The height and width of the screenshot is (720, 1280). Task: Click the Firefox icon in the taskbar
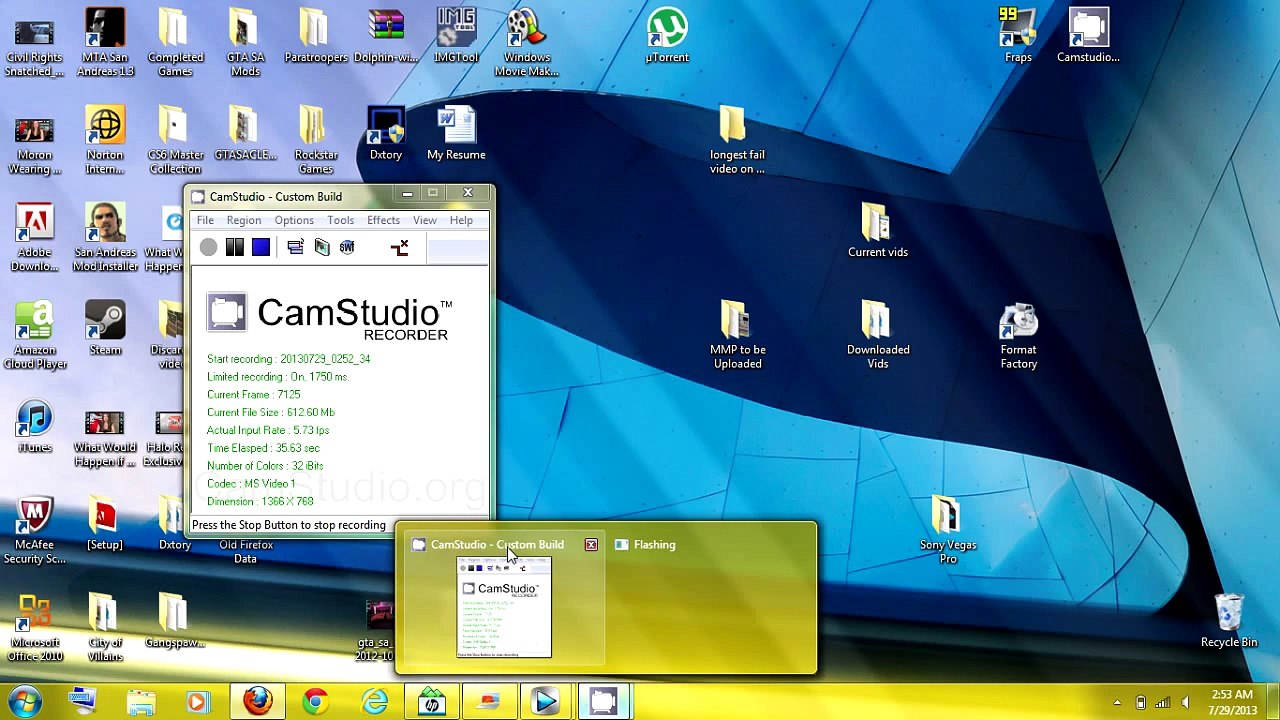(258, 702)
